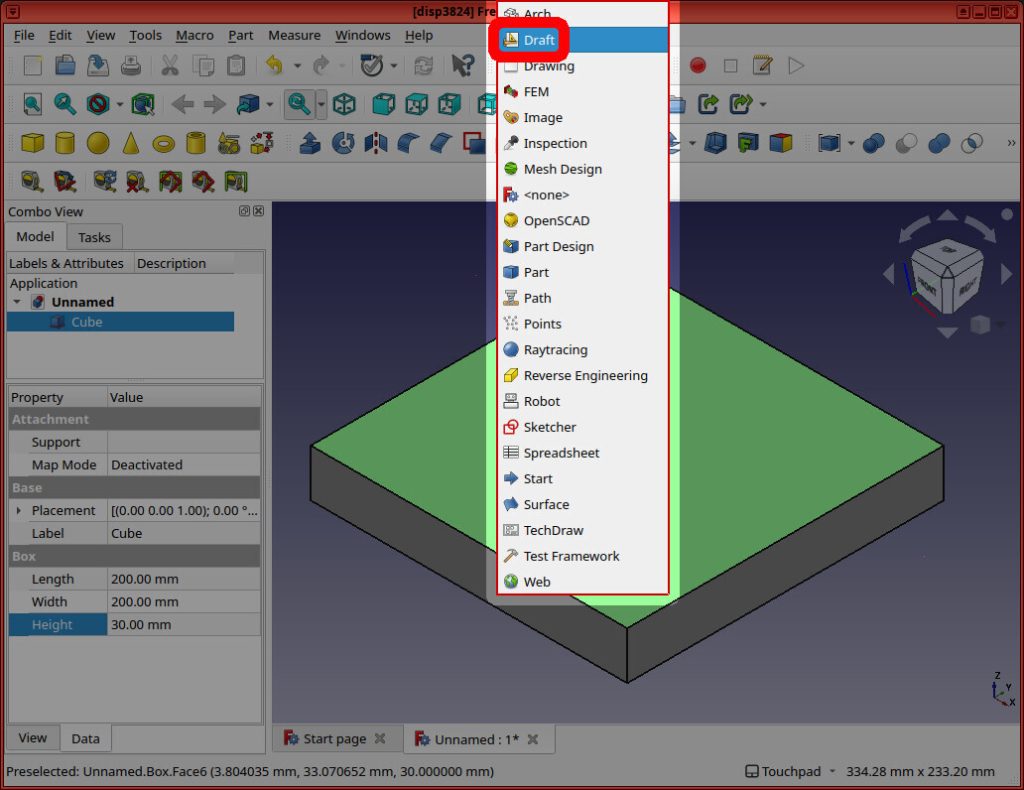1024x790 pixels.
Task: Click the Mirror tool icon
Action: tap(376, 143)
